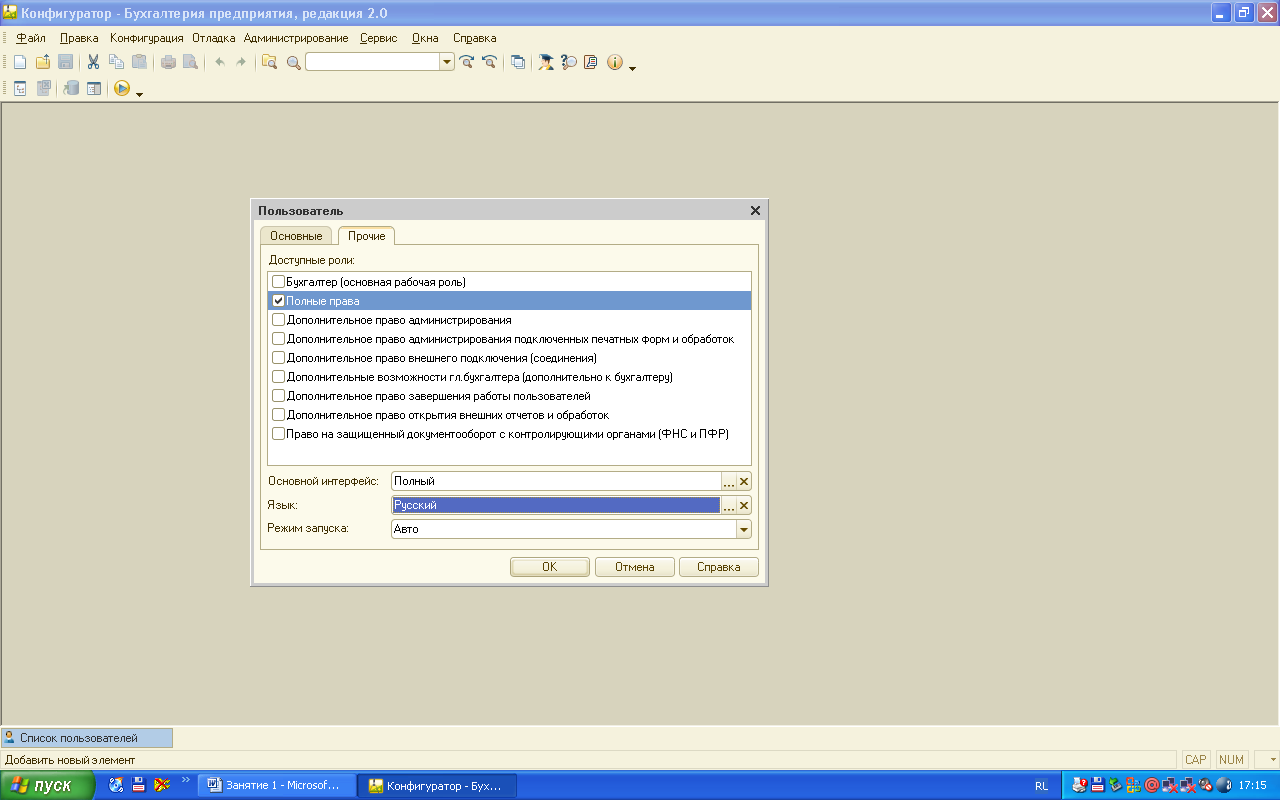This screenshot has height=800, width=1280.
Task: Open file using the folder toolbar icon
Action: 43,62
